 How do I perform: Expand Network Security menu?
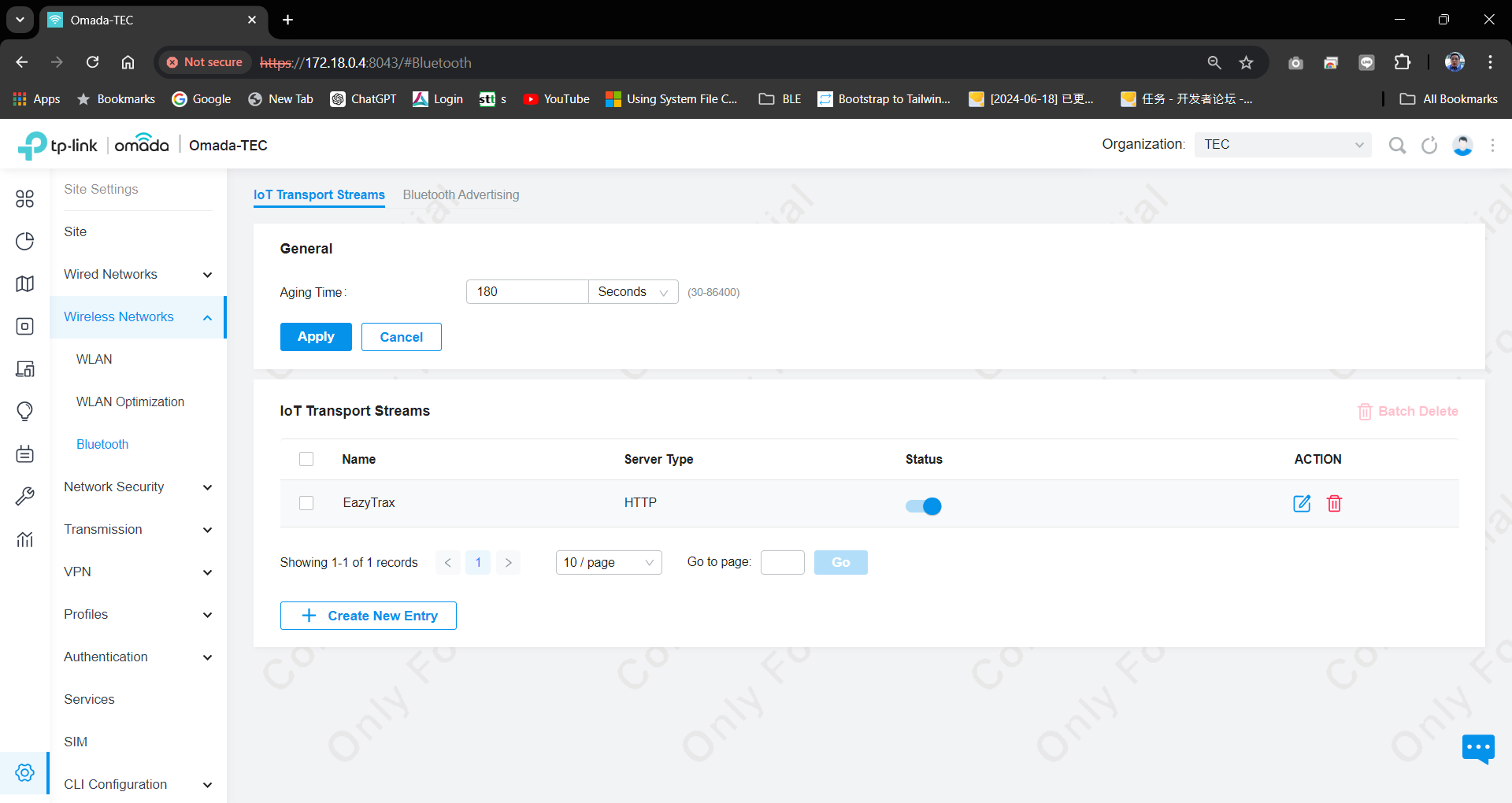pyautogui.click(x=138, y=487)
